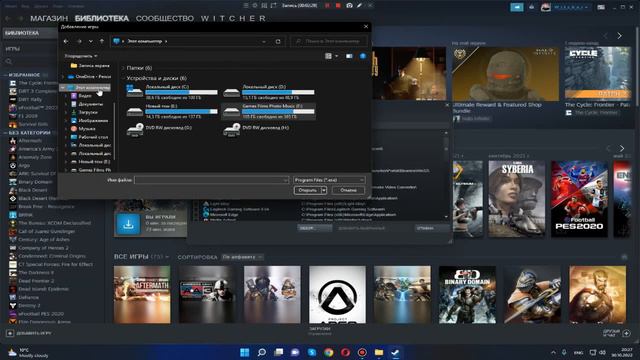This screenshot has width=640, height=360.
Task: Open Документы in the navigation tree
Action: (x=87, y=104)
